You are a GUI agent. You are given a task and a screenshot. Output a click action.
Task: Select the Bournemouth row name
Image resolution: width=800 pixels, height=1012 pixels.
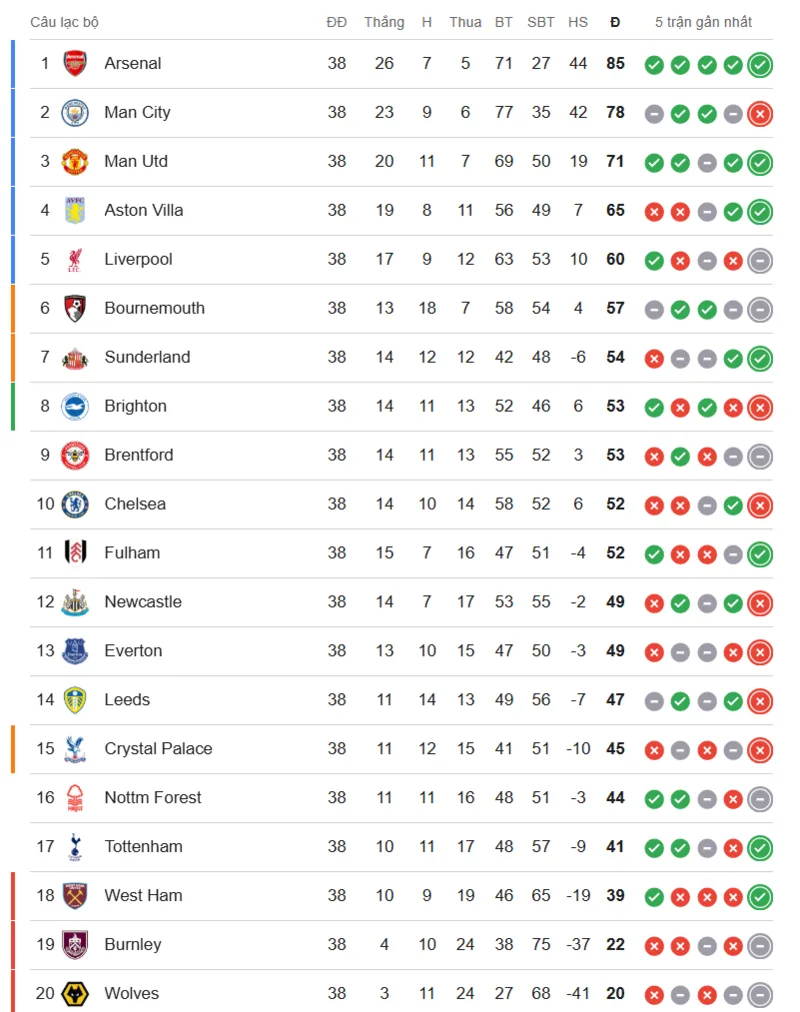pos(155,309)
